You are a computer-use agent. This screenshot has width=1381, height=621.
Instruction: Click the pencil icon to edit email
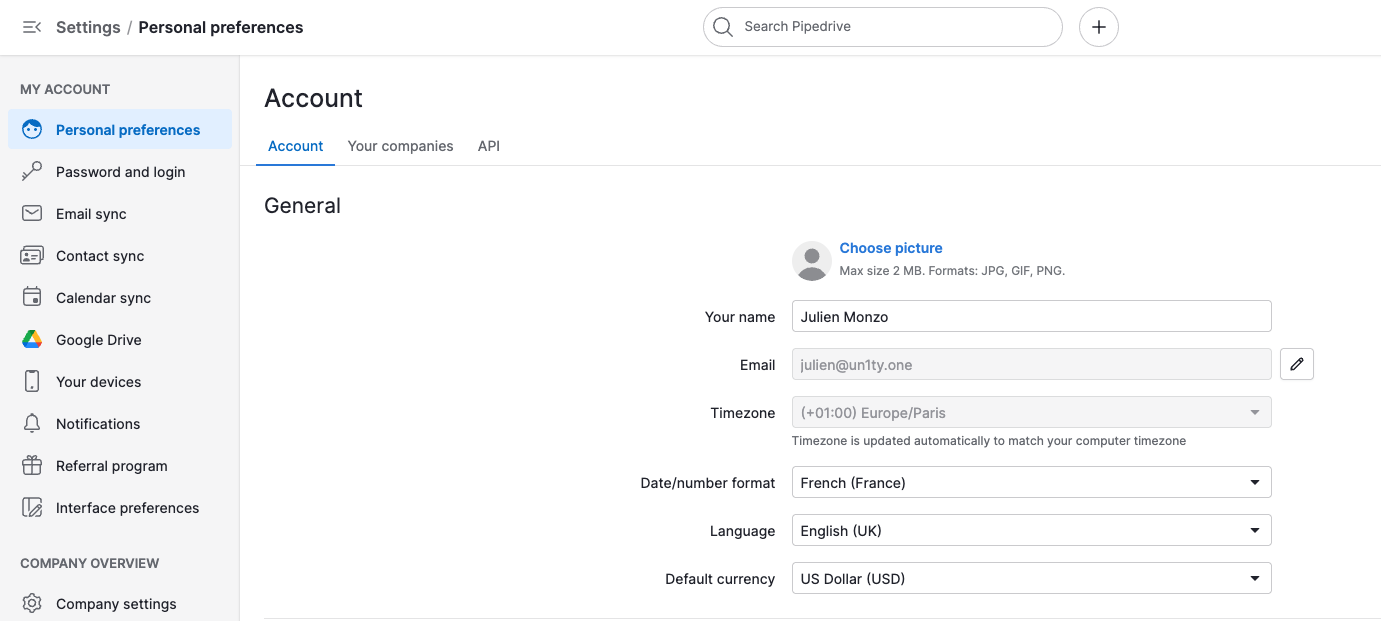1296,365
